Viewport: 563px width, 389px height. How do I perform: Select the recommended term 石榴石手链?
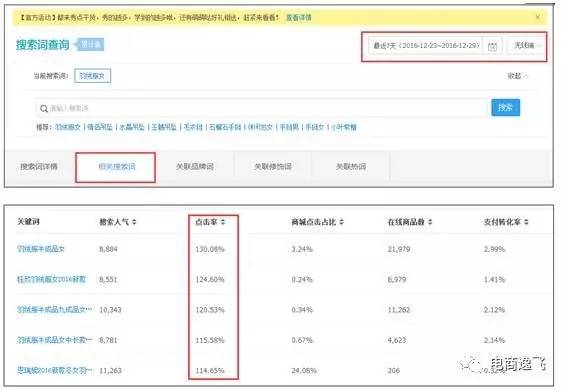(225, 127)
